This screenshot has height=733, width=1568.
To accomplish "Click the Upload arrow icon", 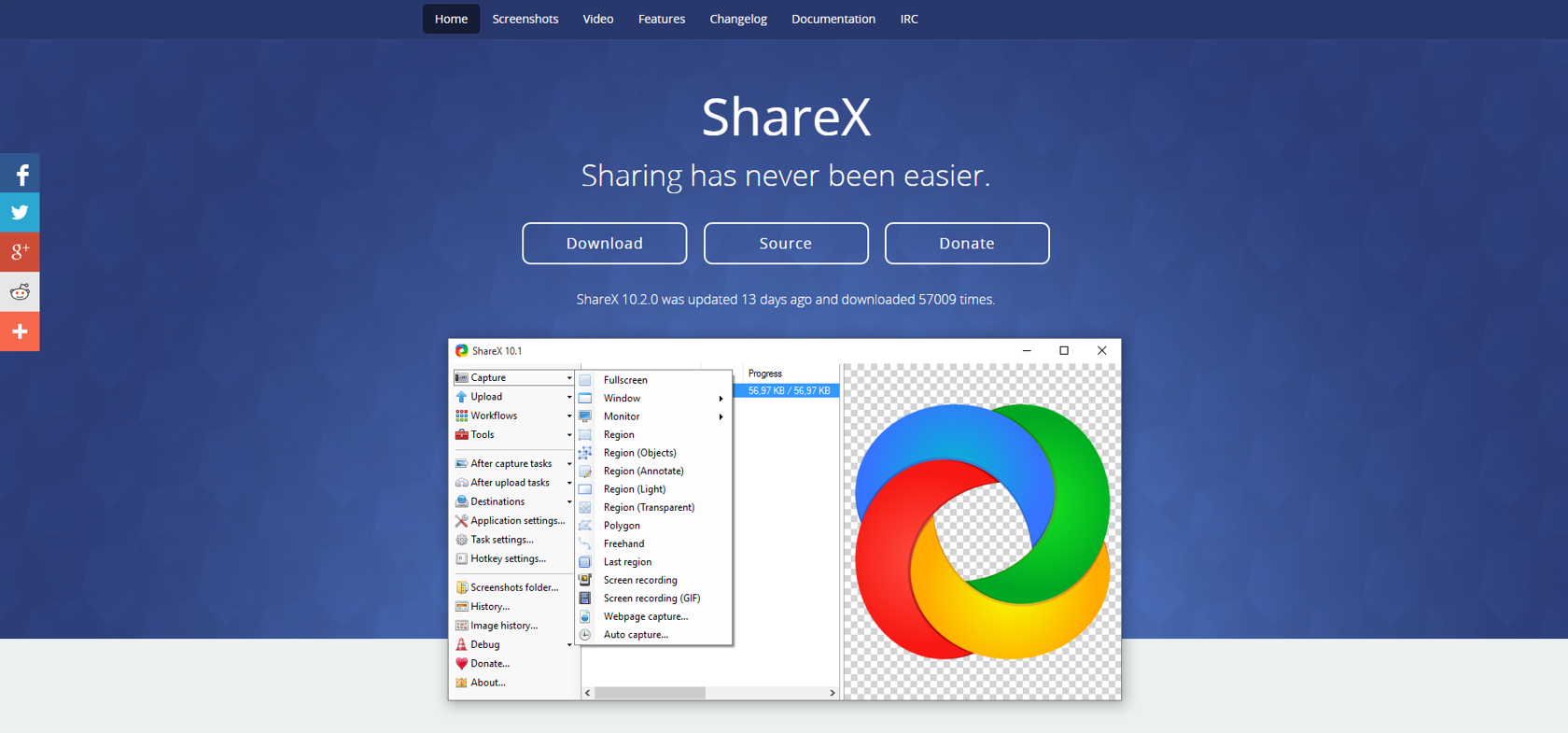I will pyautogui.click(x=461, y=397).
